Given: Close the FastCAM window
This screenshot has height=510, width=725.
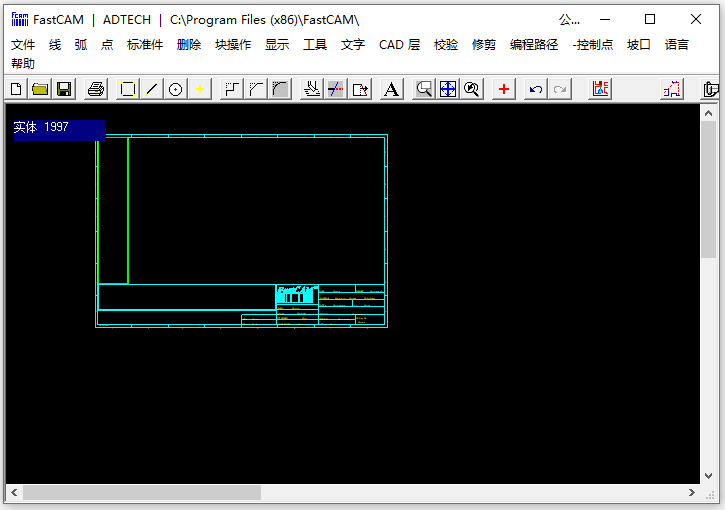Looking at the screenshot, I should (x=696, y=19).
